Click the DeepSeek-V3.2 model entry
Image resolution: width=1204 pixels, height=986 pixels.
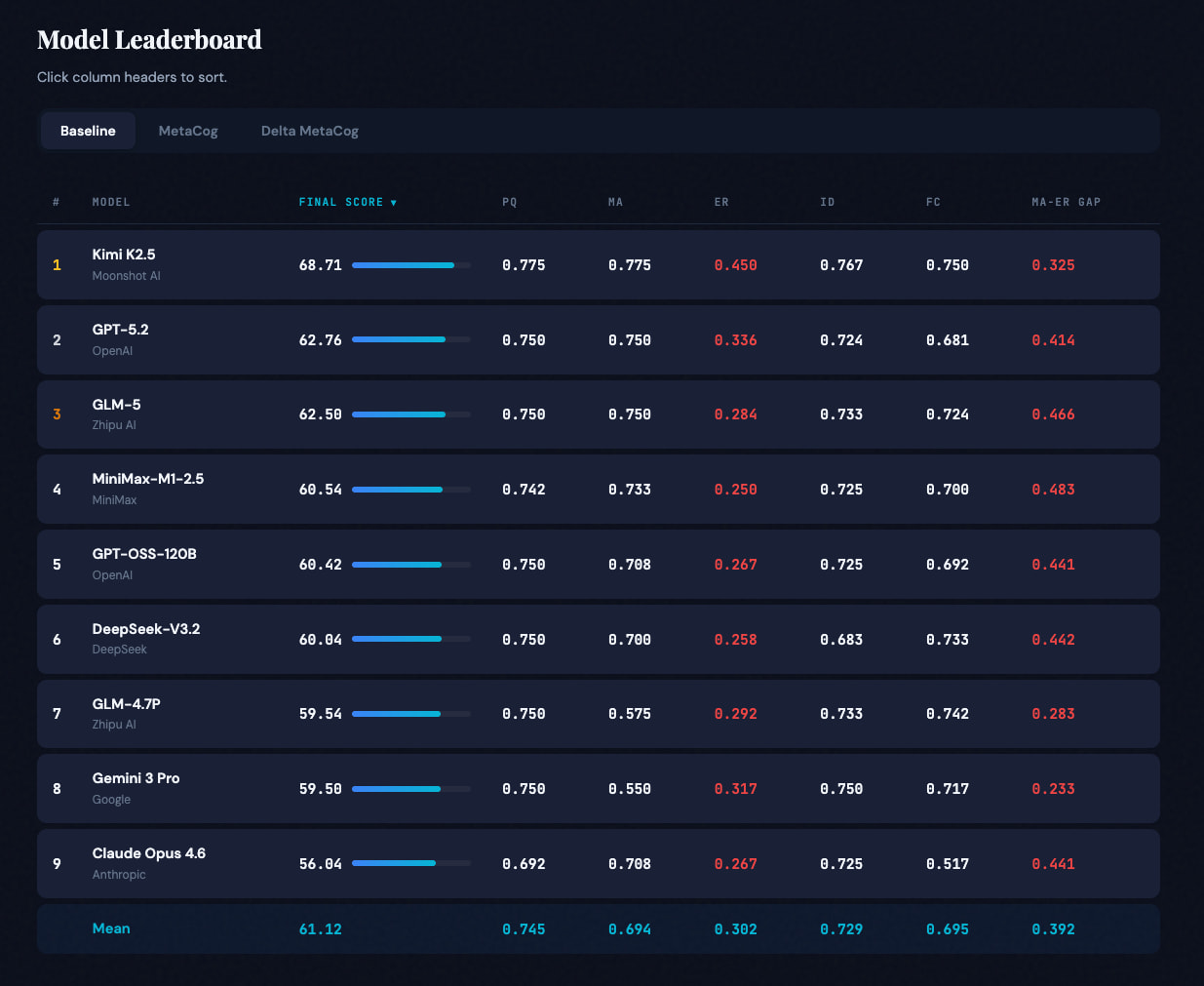tap(146, 629)
